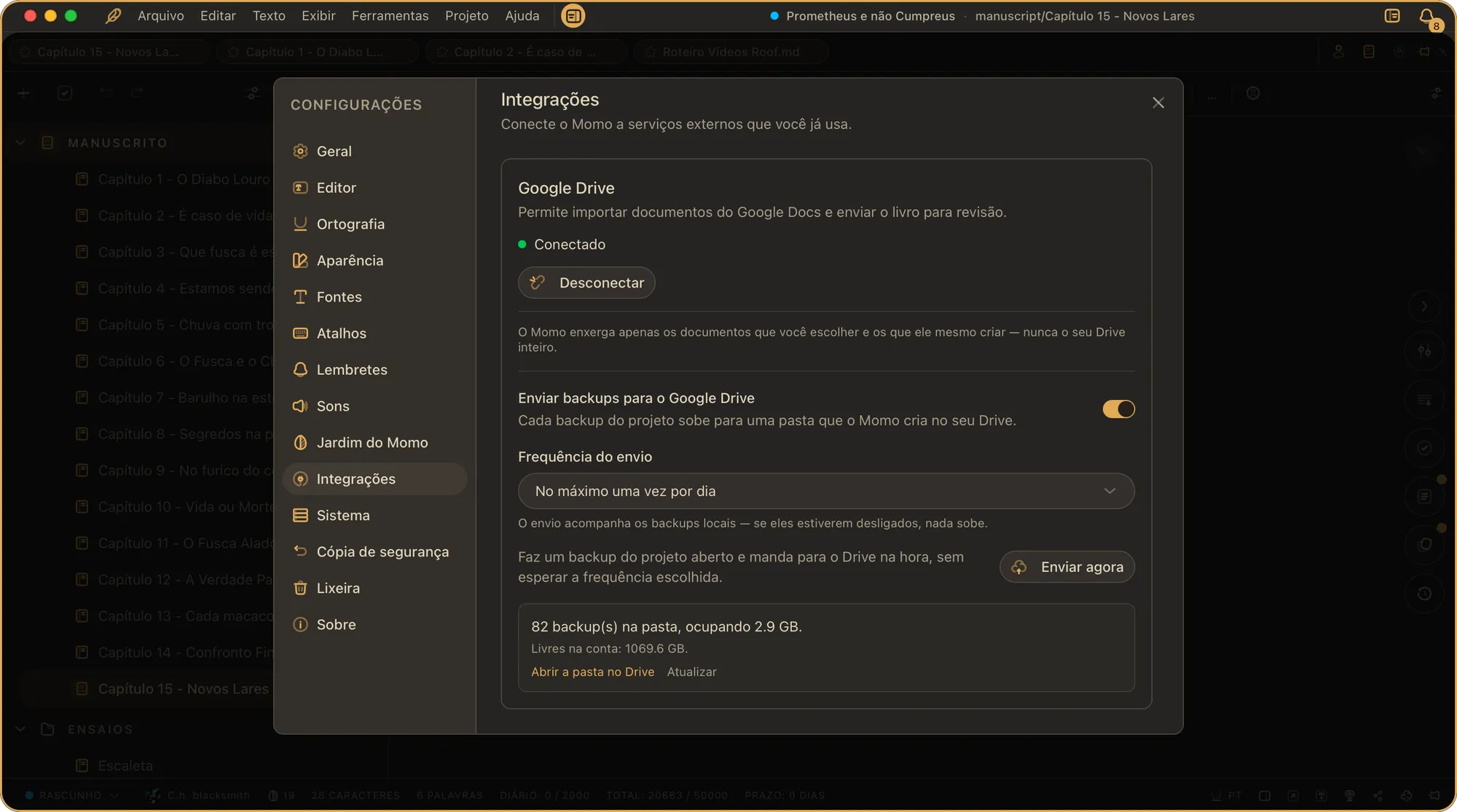The height and width of the screenshot is (812, 1457).
Task: Turn off Enviar backups para o Google Drive
Action: [x=1118, y=409]
